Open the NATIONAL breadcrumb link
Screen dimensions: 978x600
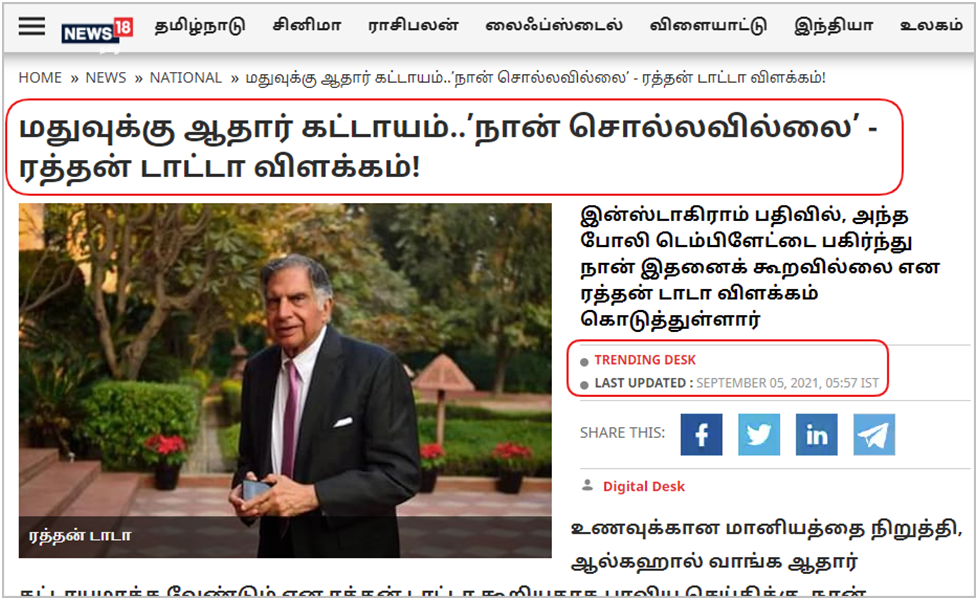pyautogui.click(x=185, y=78)
